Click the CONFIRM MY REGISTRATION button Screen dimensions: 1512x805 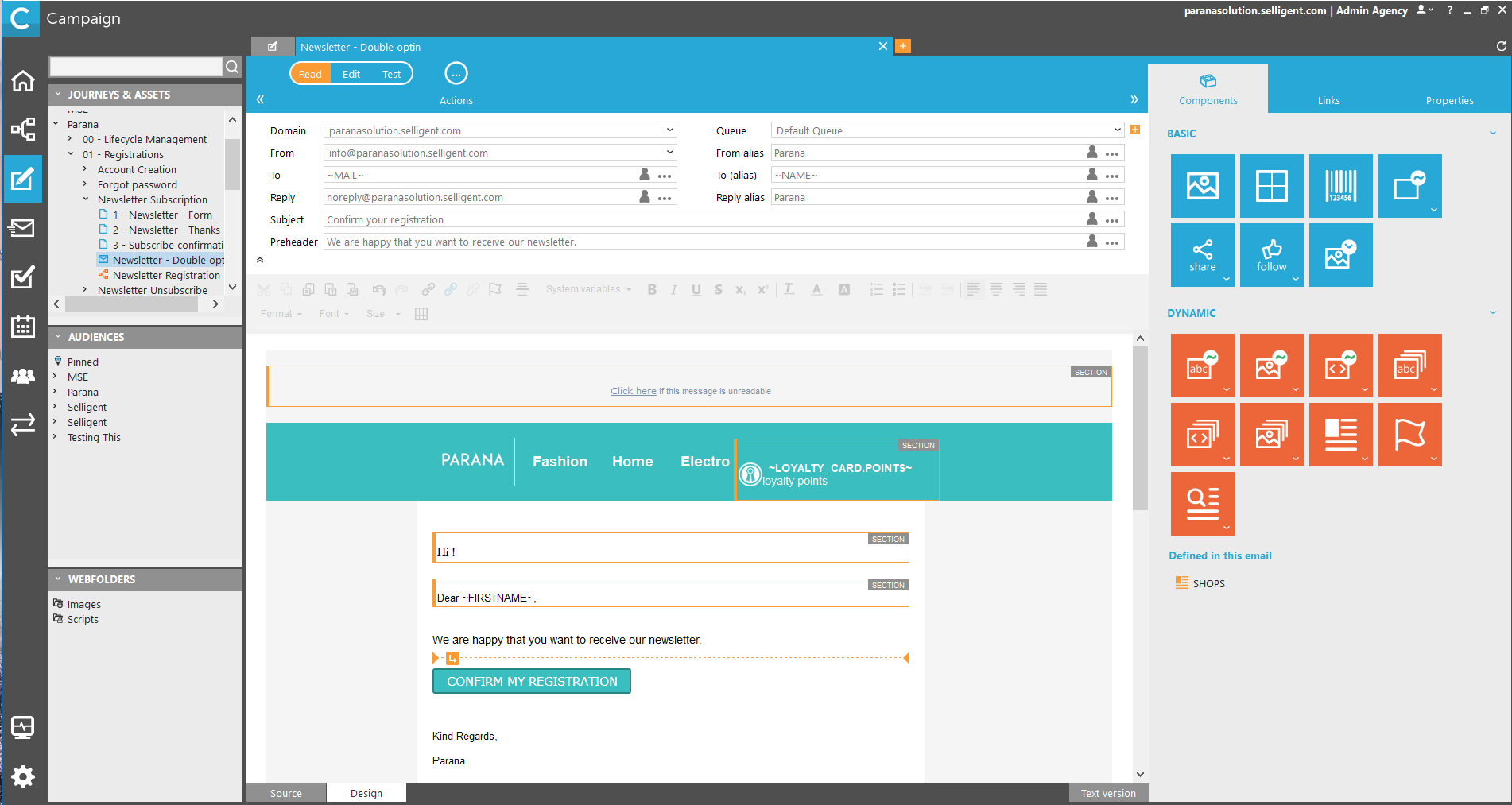coord(532,681)
